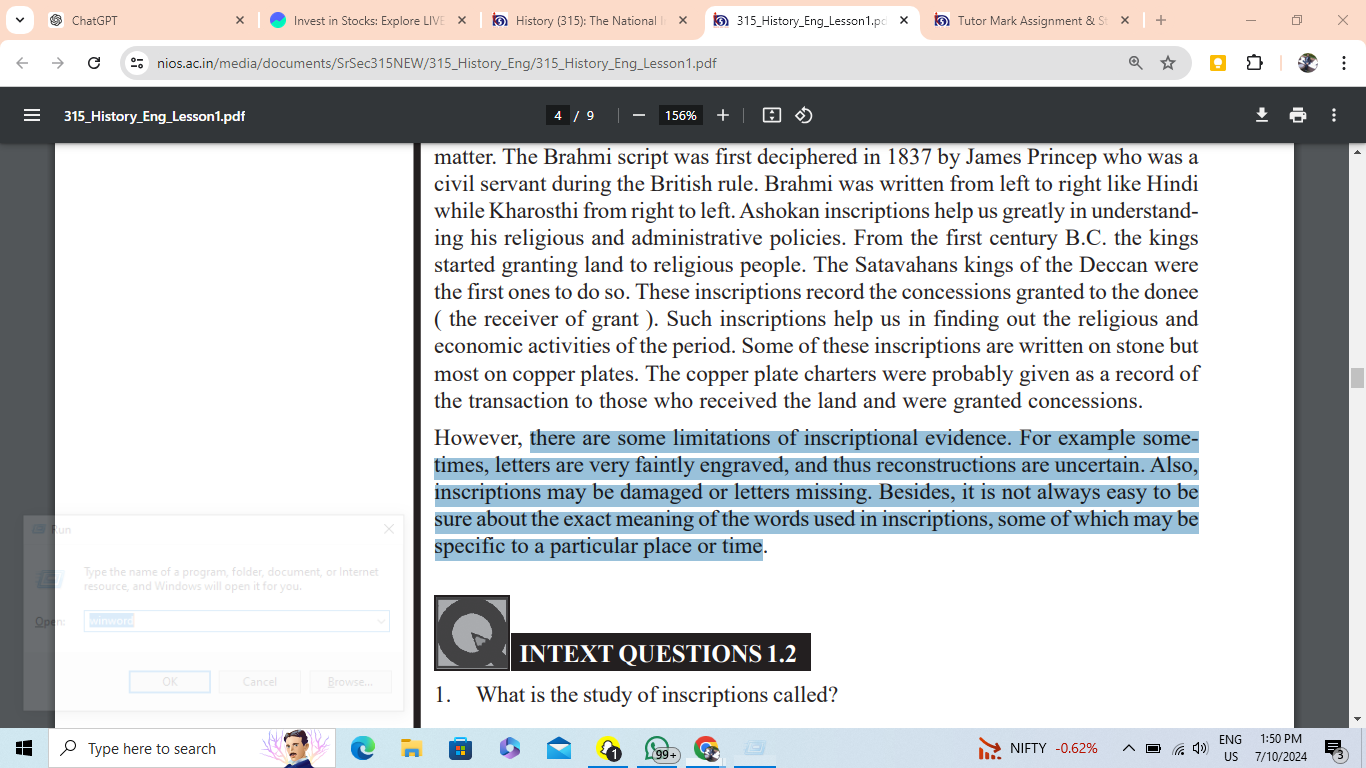Bookmark this page with star icon

tap(1168, 63)
